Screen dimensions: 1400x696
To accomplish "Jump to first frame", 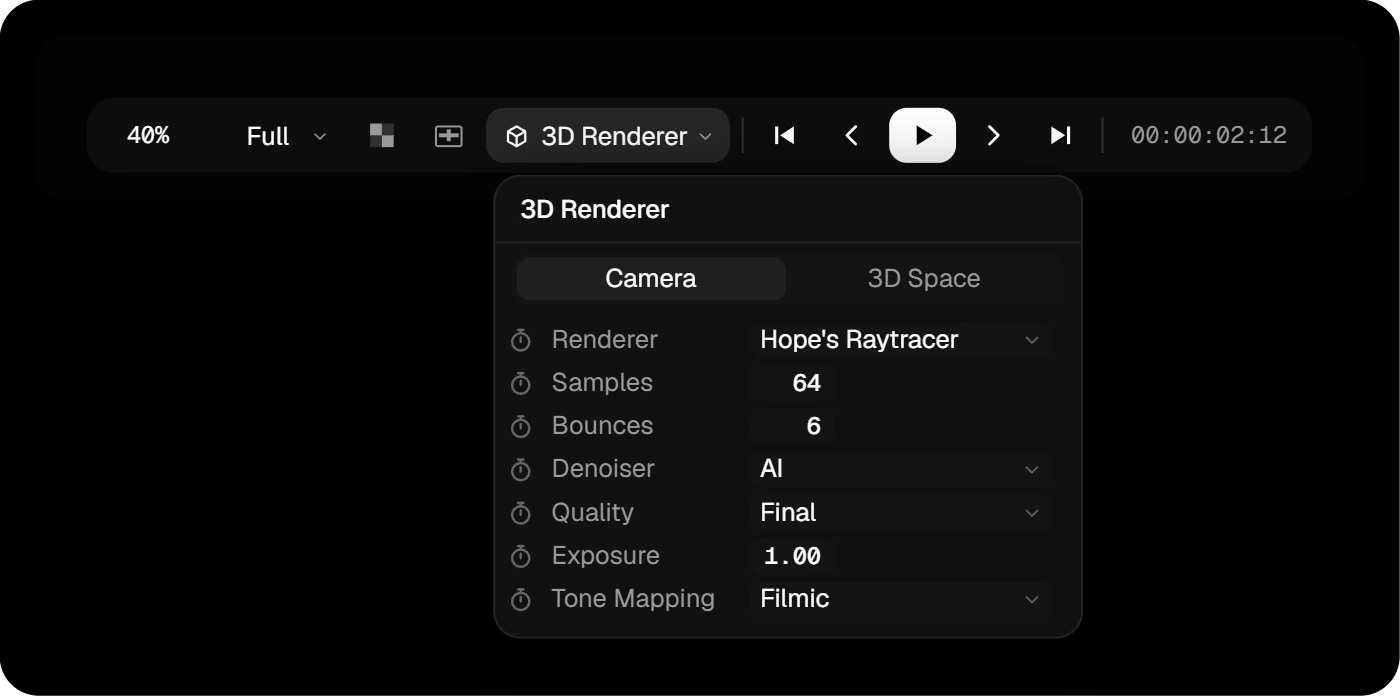I will 784,136.
